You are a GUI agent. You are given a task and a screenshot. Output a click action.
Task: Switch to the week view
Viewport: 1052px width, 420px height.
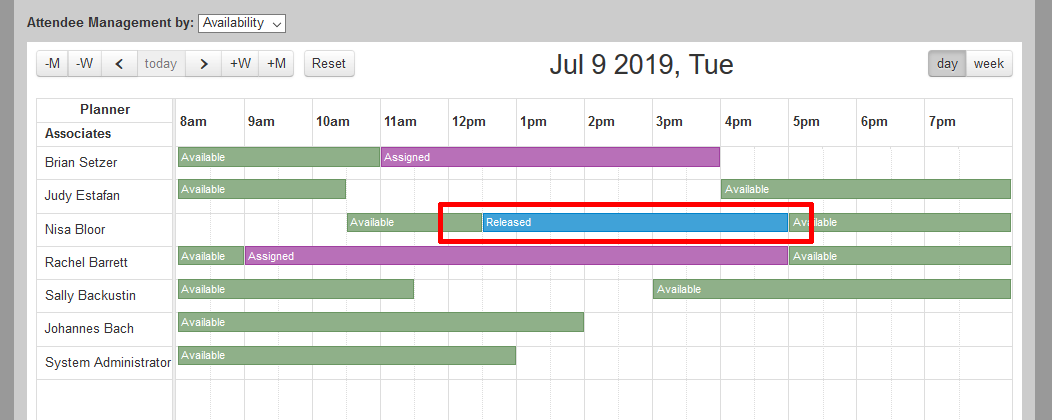989,63
